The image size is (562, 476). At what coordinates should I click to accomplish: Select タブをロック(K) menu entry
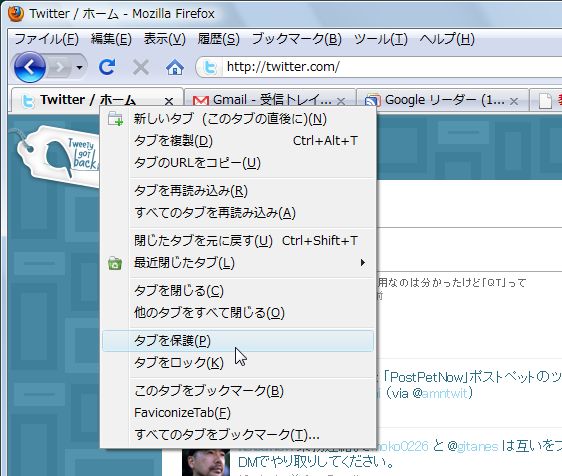pos(238,363)
